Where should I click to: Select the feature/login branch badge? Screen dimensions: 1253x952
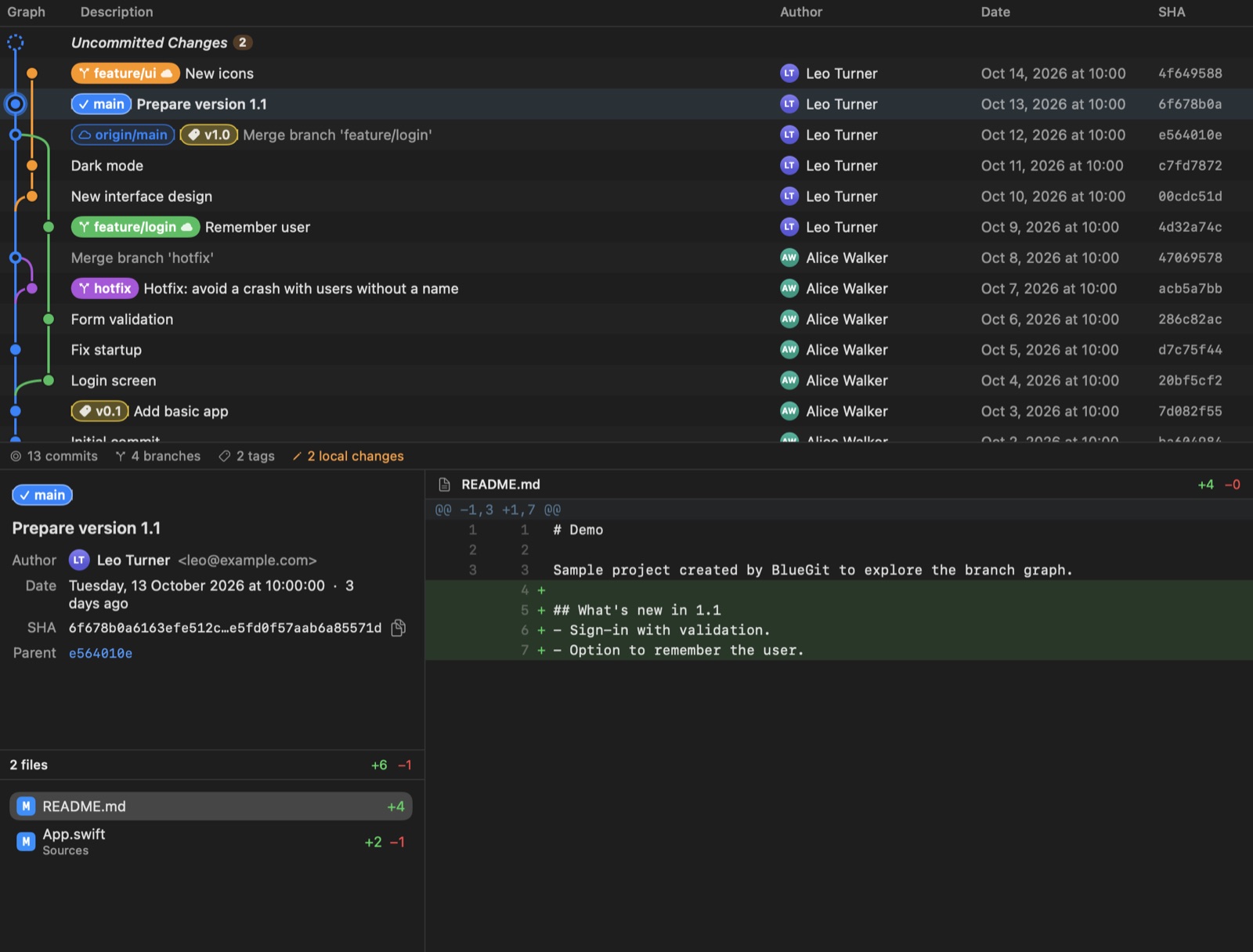click(x=135, y=227)
